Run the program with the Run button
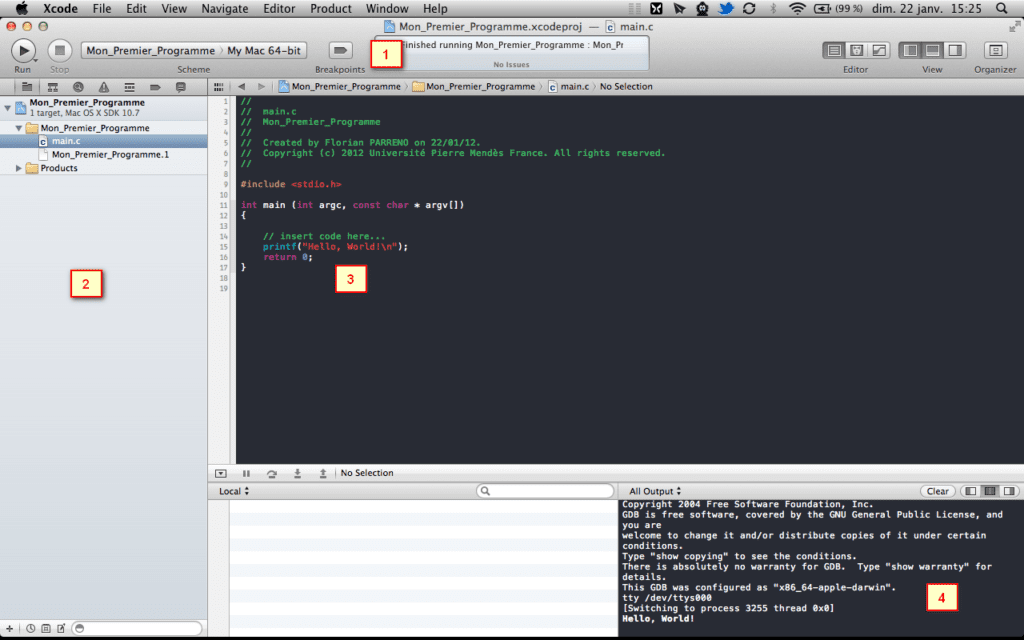This screenshot has width=1024, height=640. [x=23, y=50]
